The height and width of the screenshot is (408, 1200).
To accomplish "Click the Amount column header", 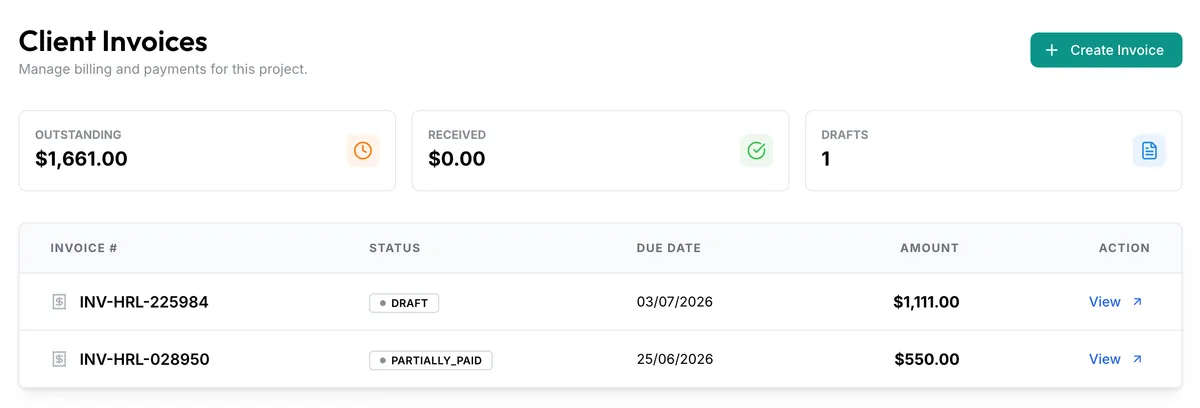I will pyautogui.click(x=929, y=248).
